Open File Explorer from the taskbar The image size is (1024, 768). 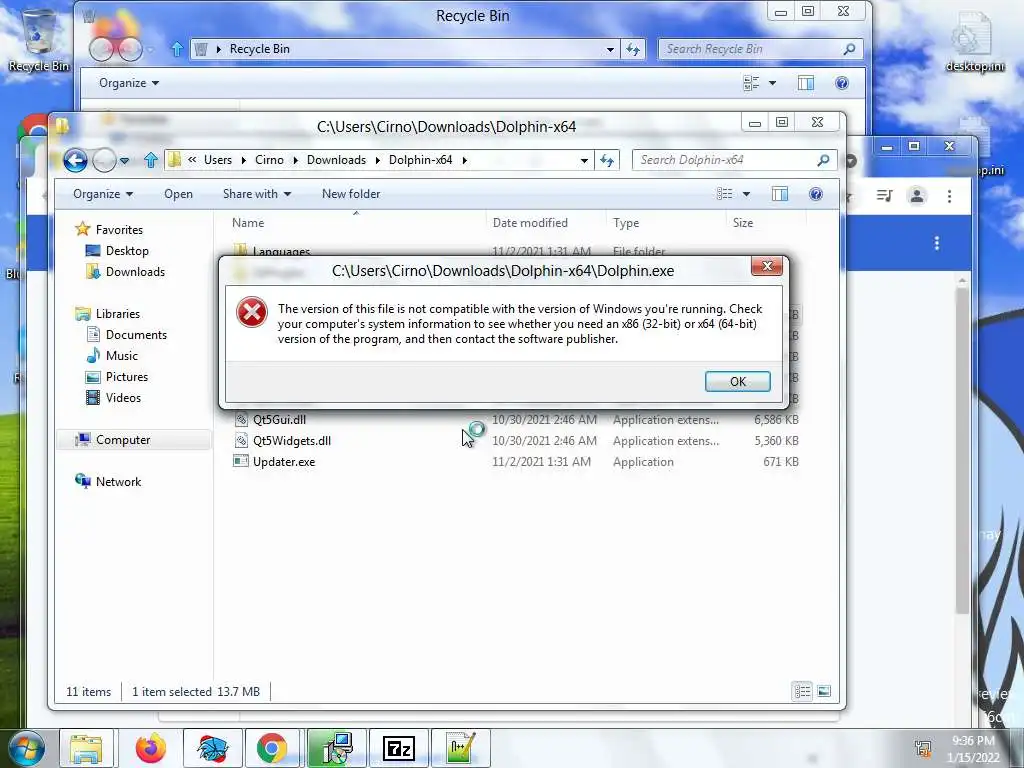click(86, 748)
